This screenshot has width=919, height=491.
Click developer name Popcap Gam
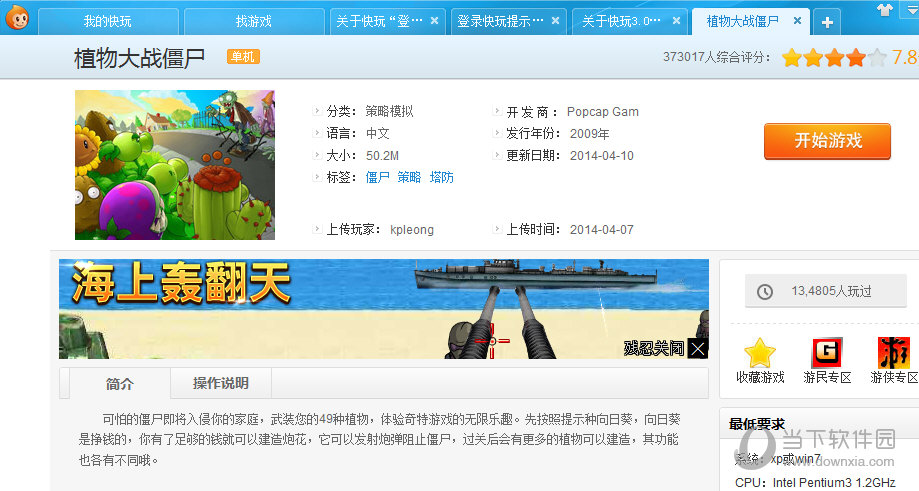click(x=603, y=112)
